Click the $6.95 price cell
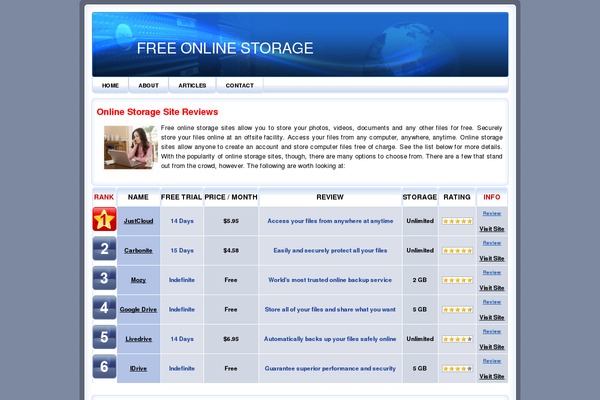This screenshot has width=600, height=400. click(231, 339)
